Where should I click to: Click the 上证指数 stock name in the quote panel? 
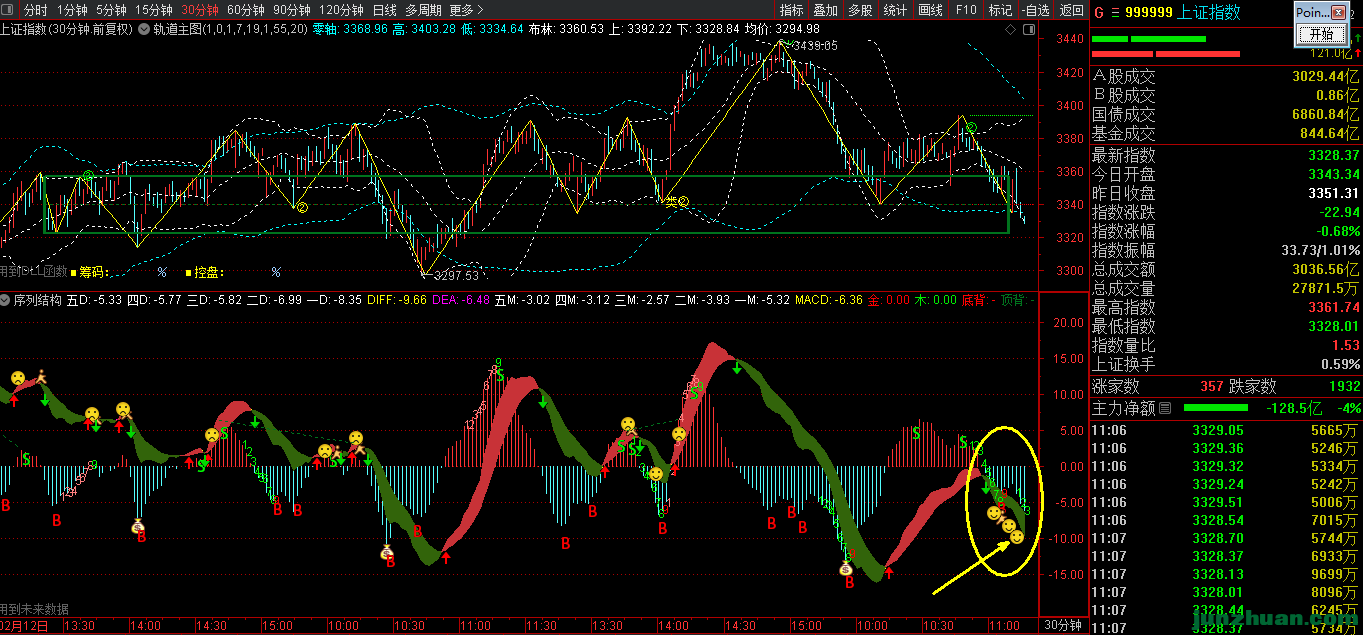tap(1208, 13)
